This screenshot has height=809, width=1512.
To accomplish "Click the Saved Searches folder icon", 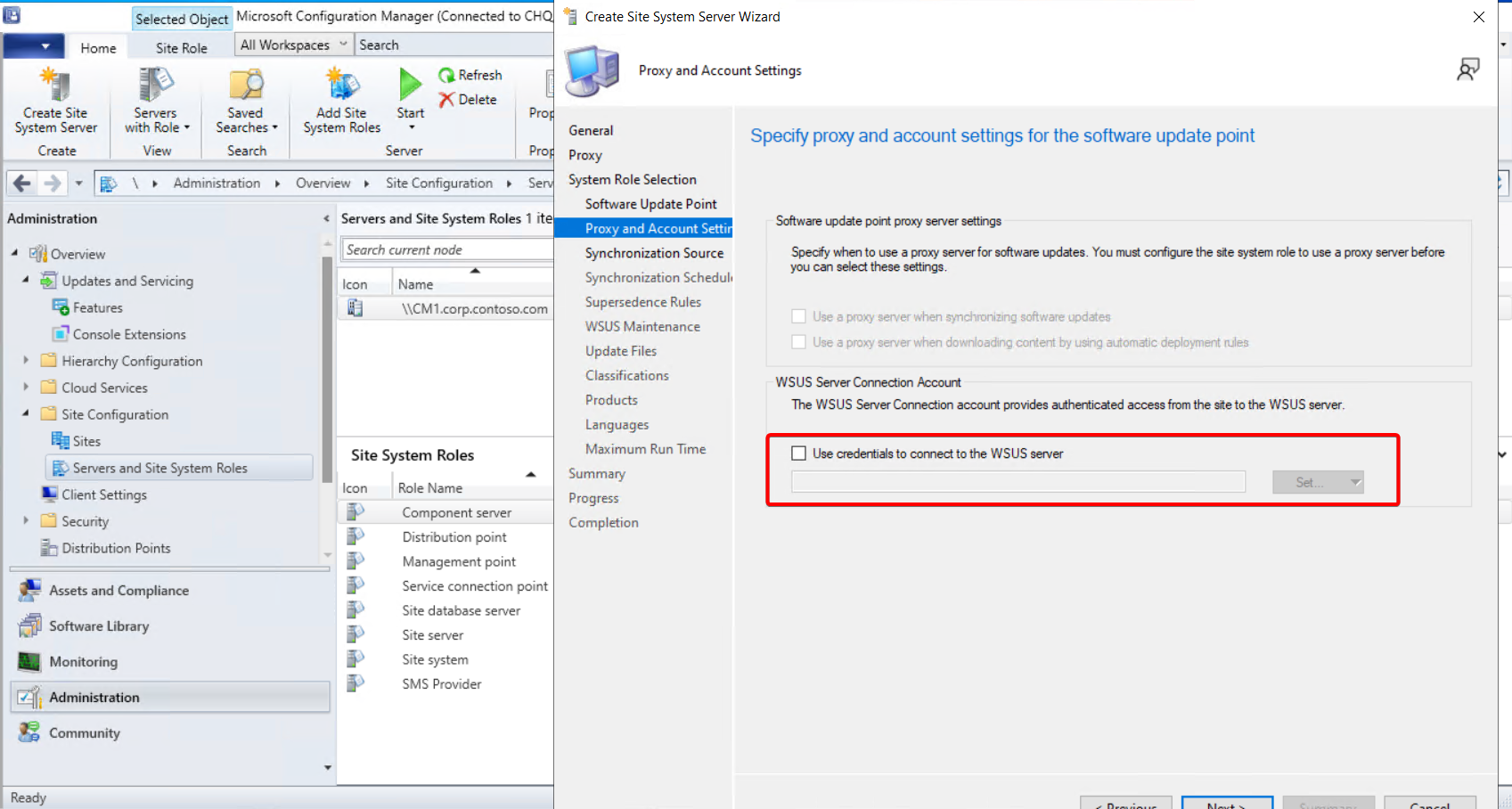I will click(245, 85).
